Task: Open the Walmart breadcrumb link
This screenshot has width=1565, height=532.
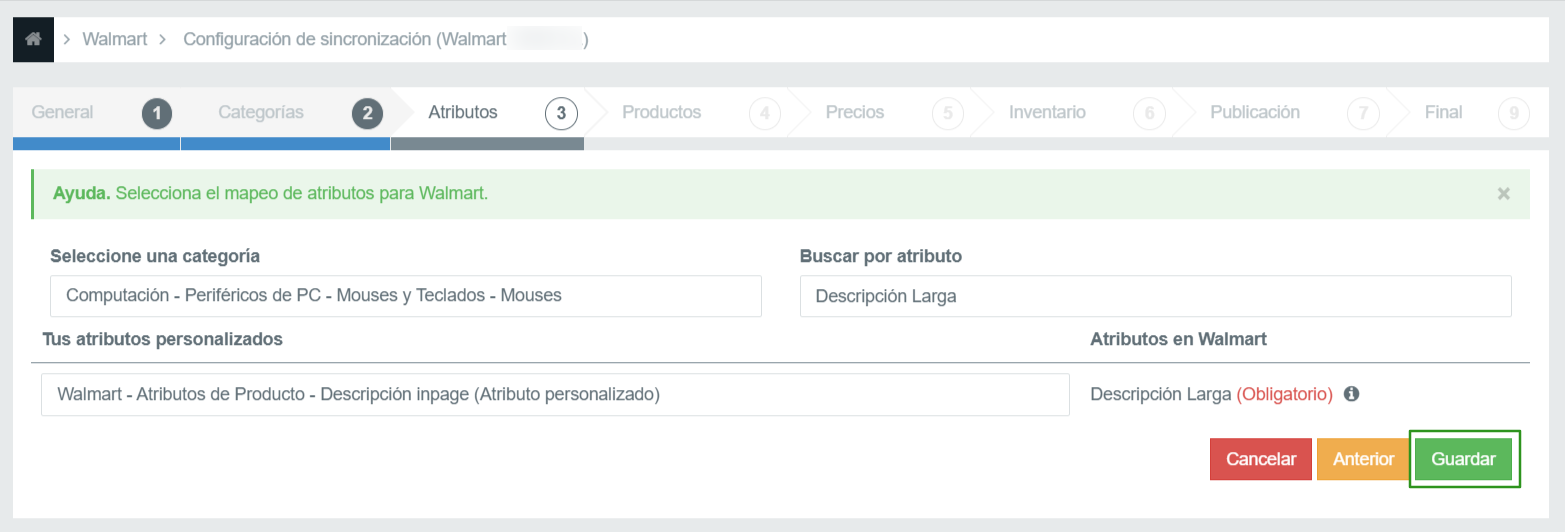Action: click(115, 39)
